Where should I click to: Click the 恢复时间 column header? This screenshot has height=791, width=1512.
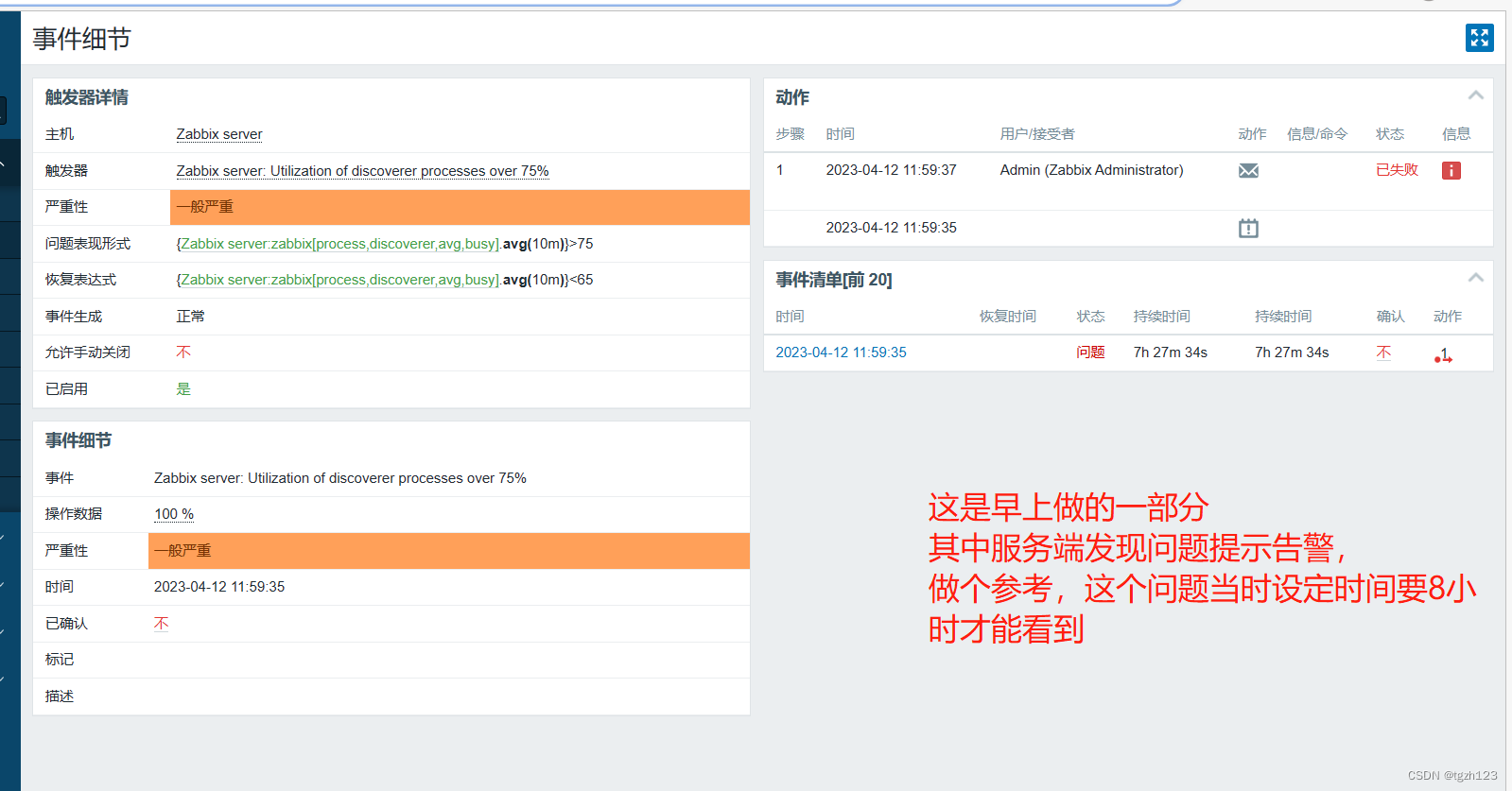[x=1008, y=317]
